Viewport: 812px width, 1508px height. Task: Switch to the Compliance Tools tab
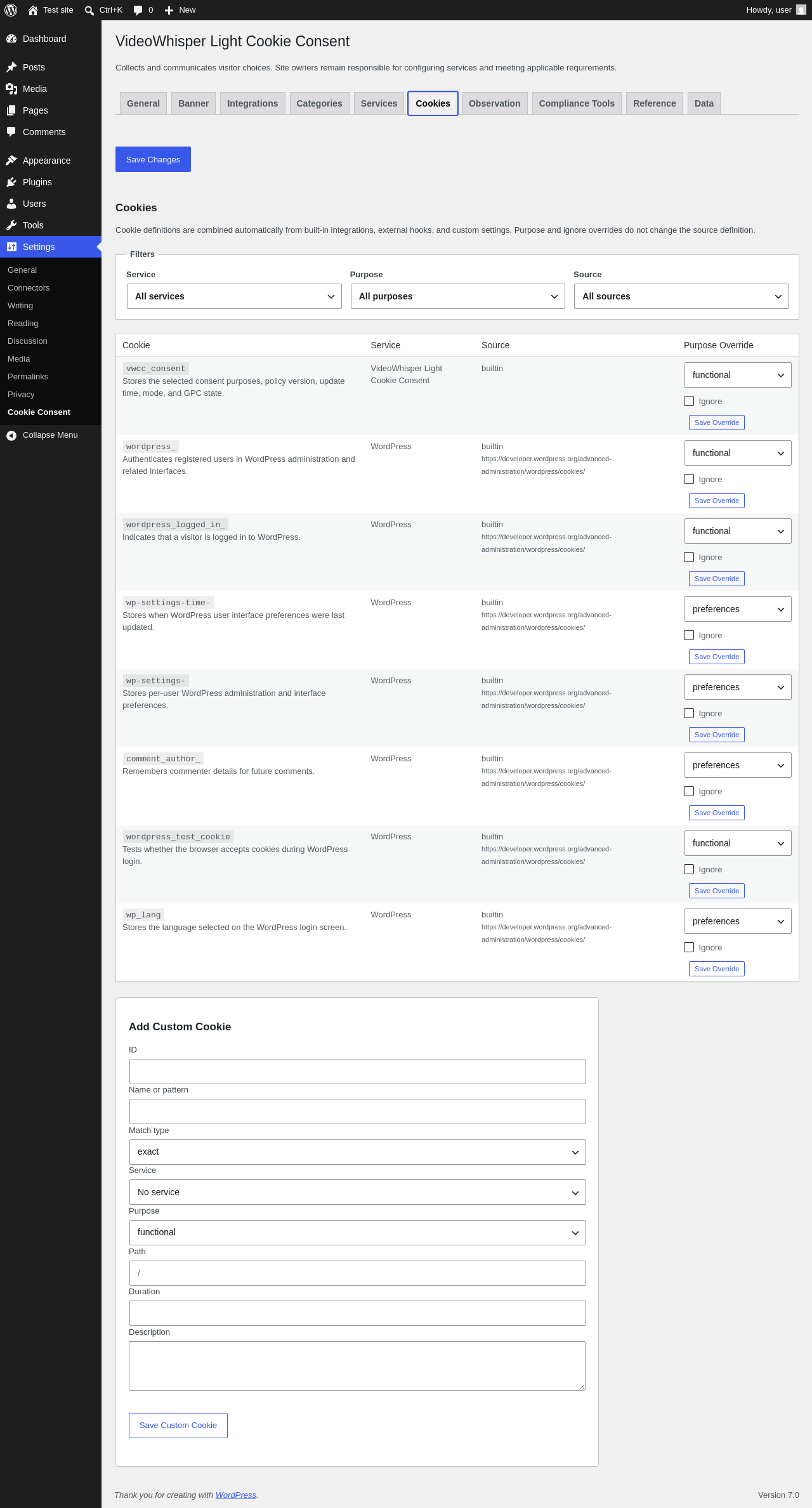(577, 103)
